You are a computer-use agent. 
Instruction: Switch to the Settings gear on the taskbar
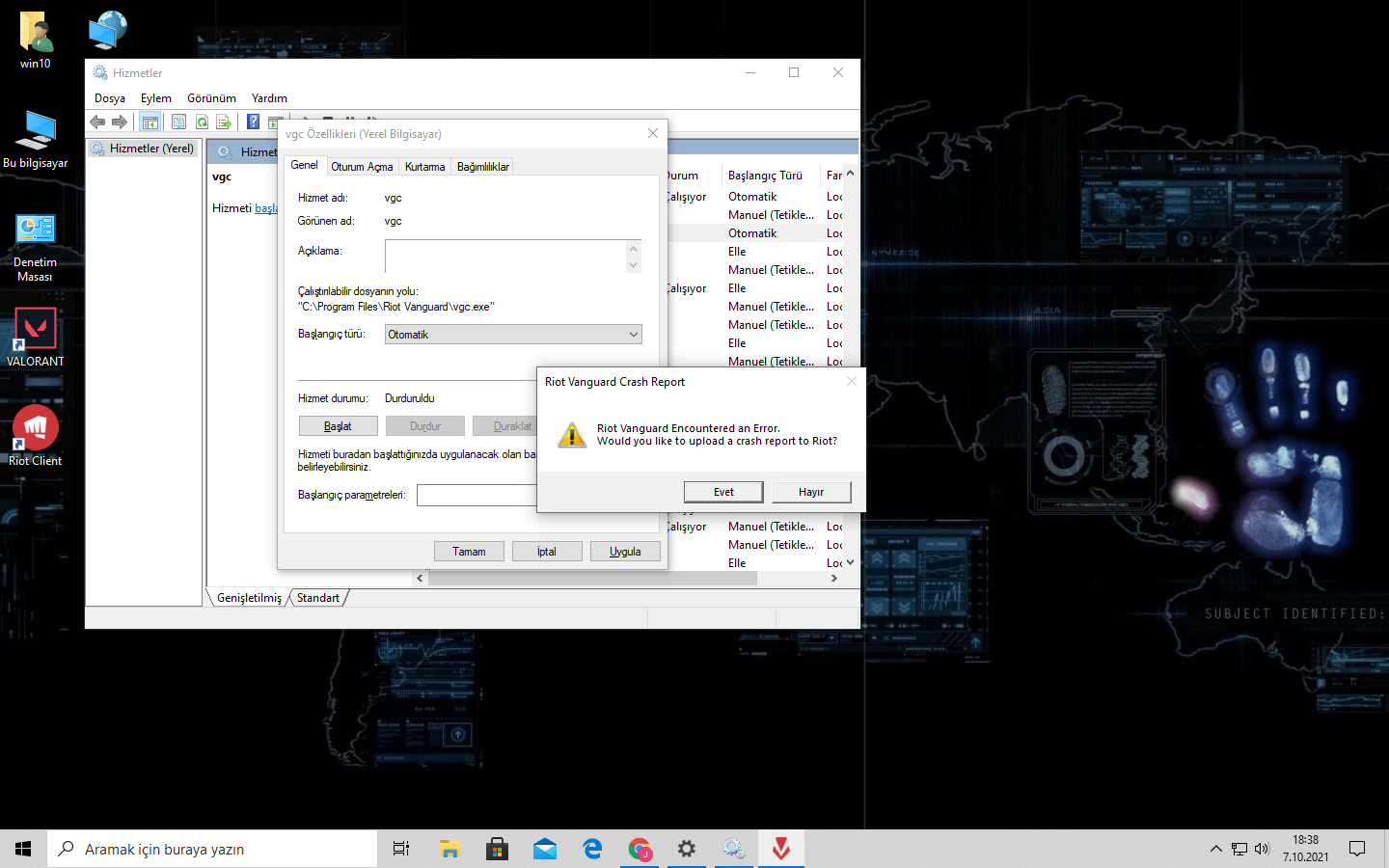[687, 849]
